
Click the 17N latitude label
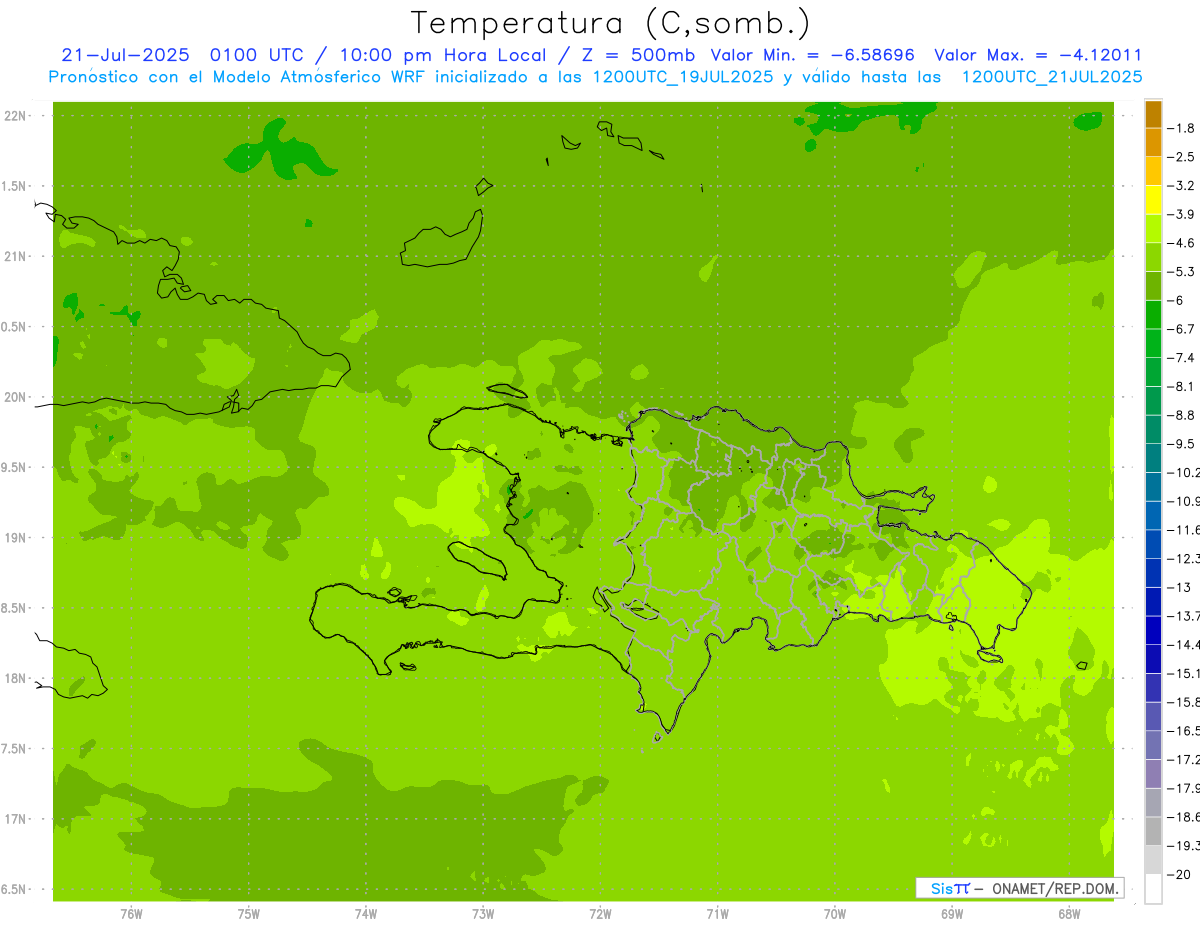17,819
